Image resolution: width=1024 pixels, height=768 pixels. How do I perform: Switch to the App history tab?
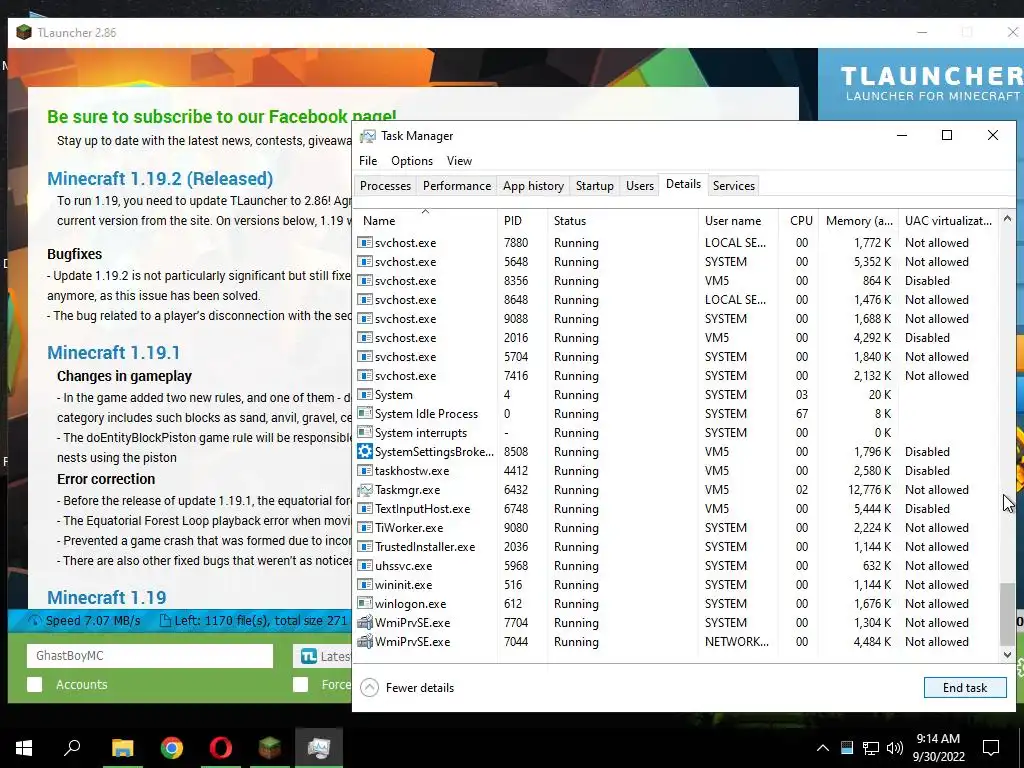click(x=533, y=186)
